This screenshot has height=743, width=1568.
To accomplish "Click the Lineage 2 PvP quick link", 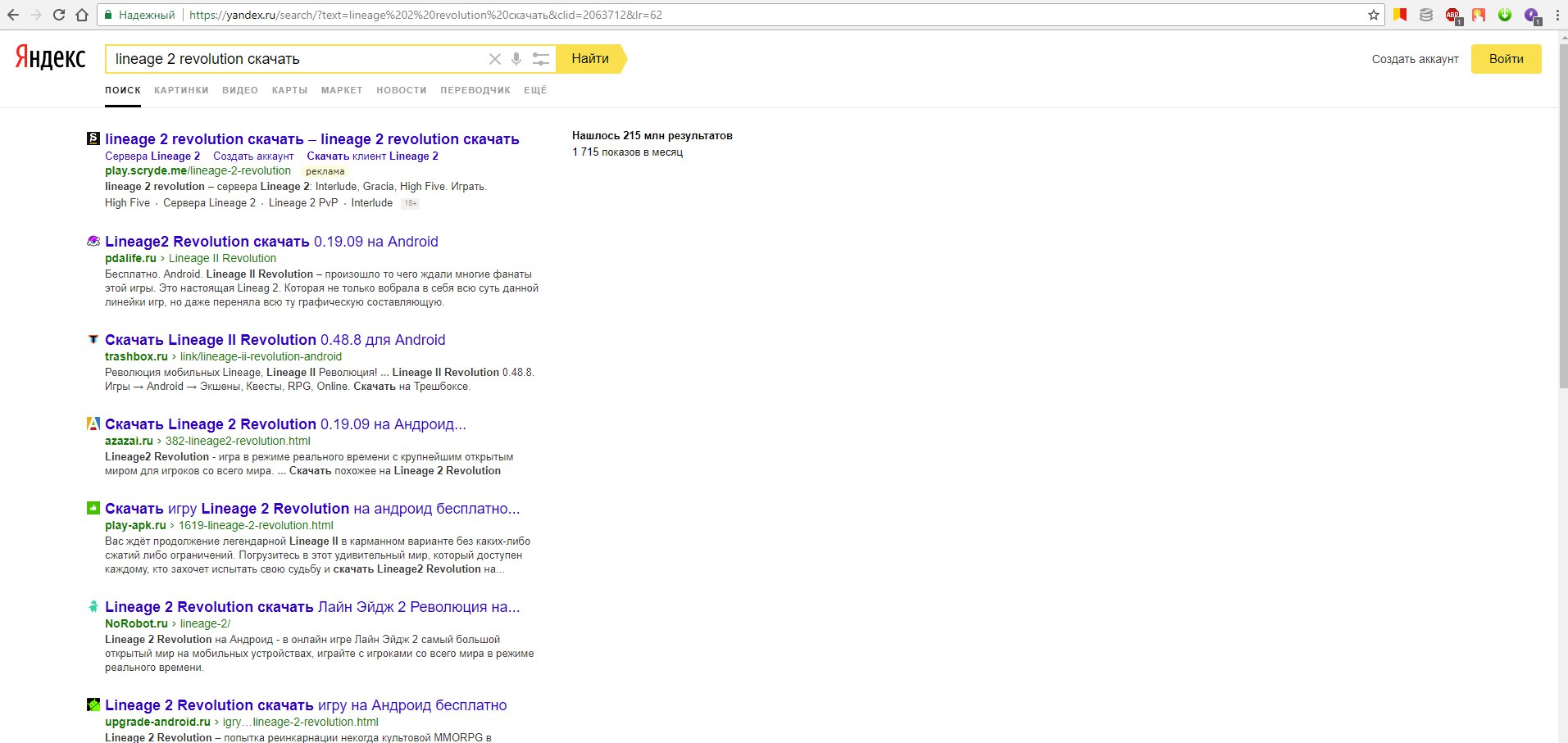I will coord(303,203).
